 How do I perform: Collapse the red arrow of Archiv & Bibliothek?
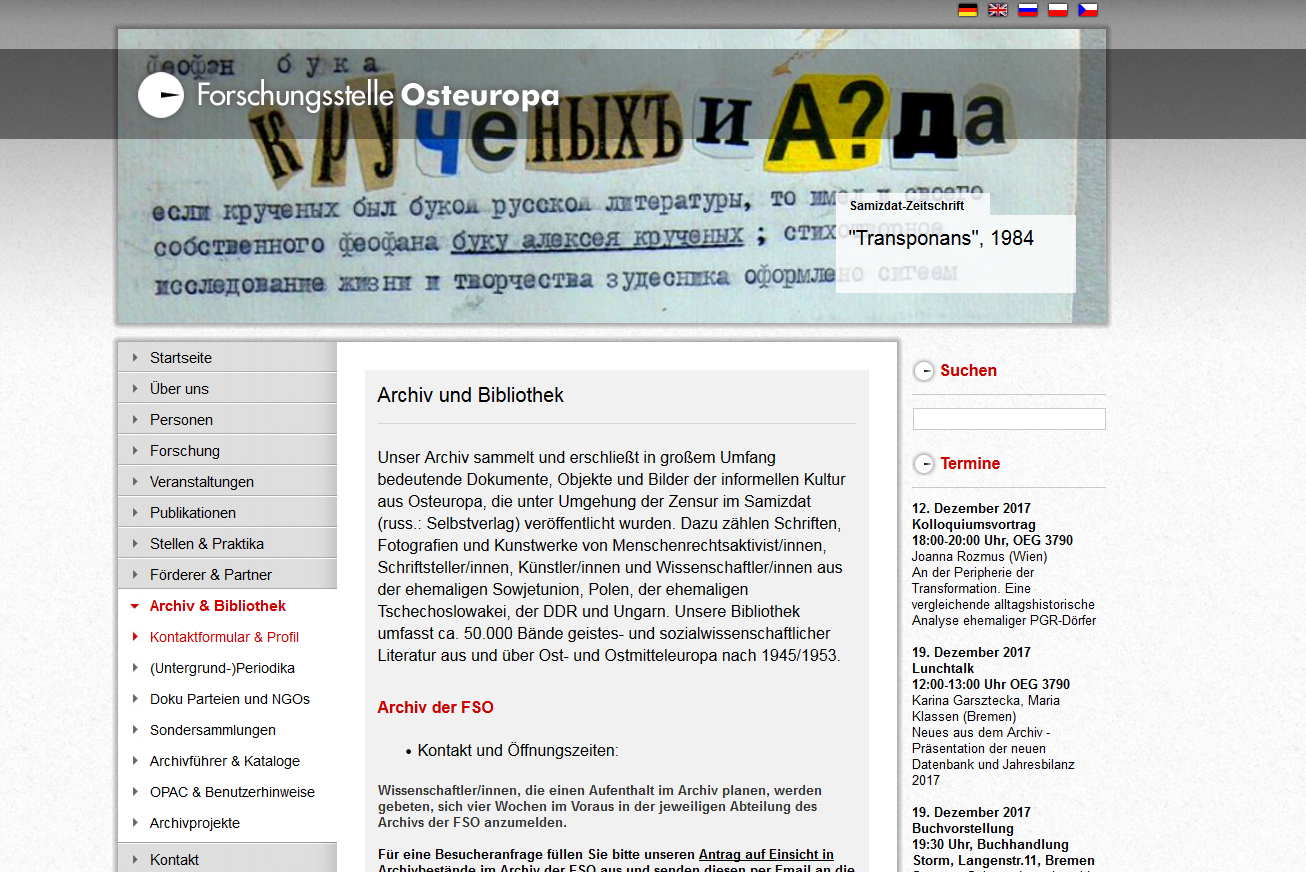point(135,606)
